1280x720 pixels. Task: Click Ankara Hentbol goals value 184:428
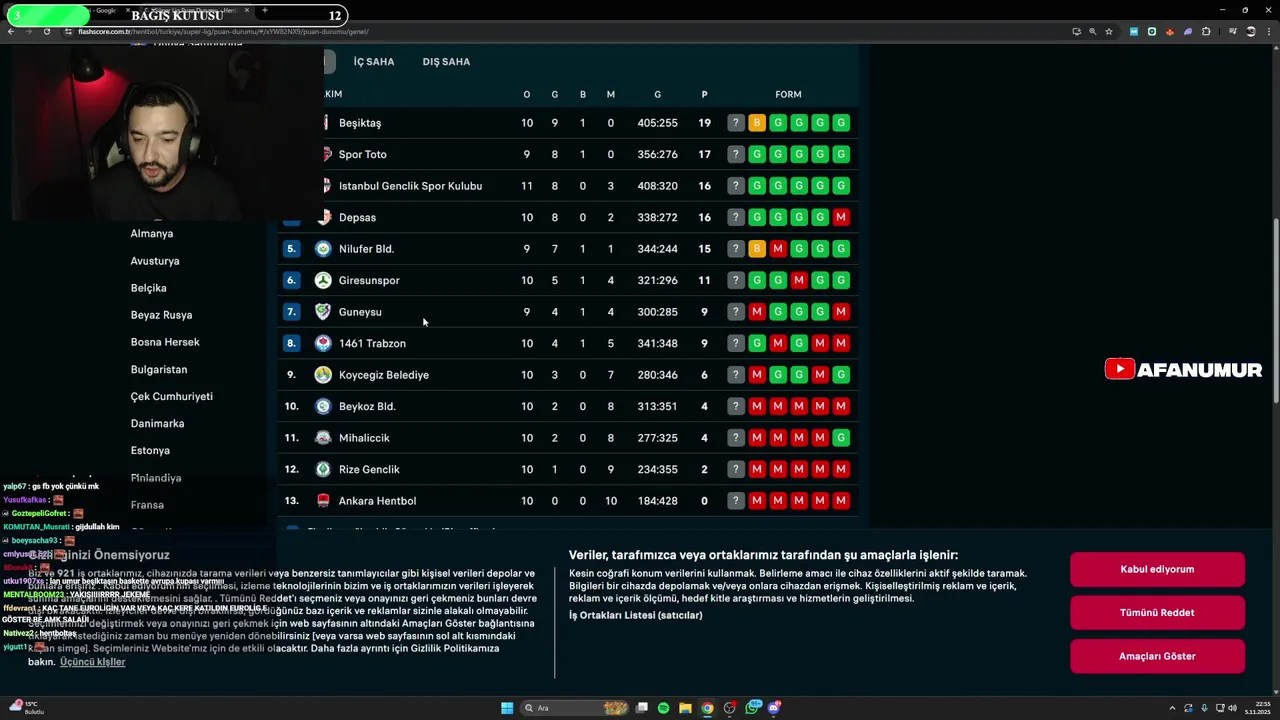(x=657, y=501)
